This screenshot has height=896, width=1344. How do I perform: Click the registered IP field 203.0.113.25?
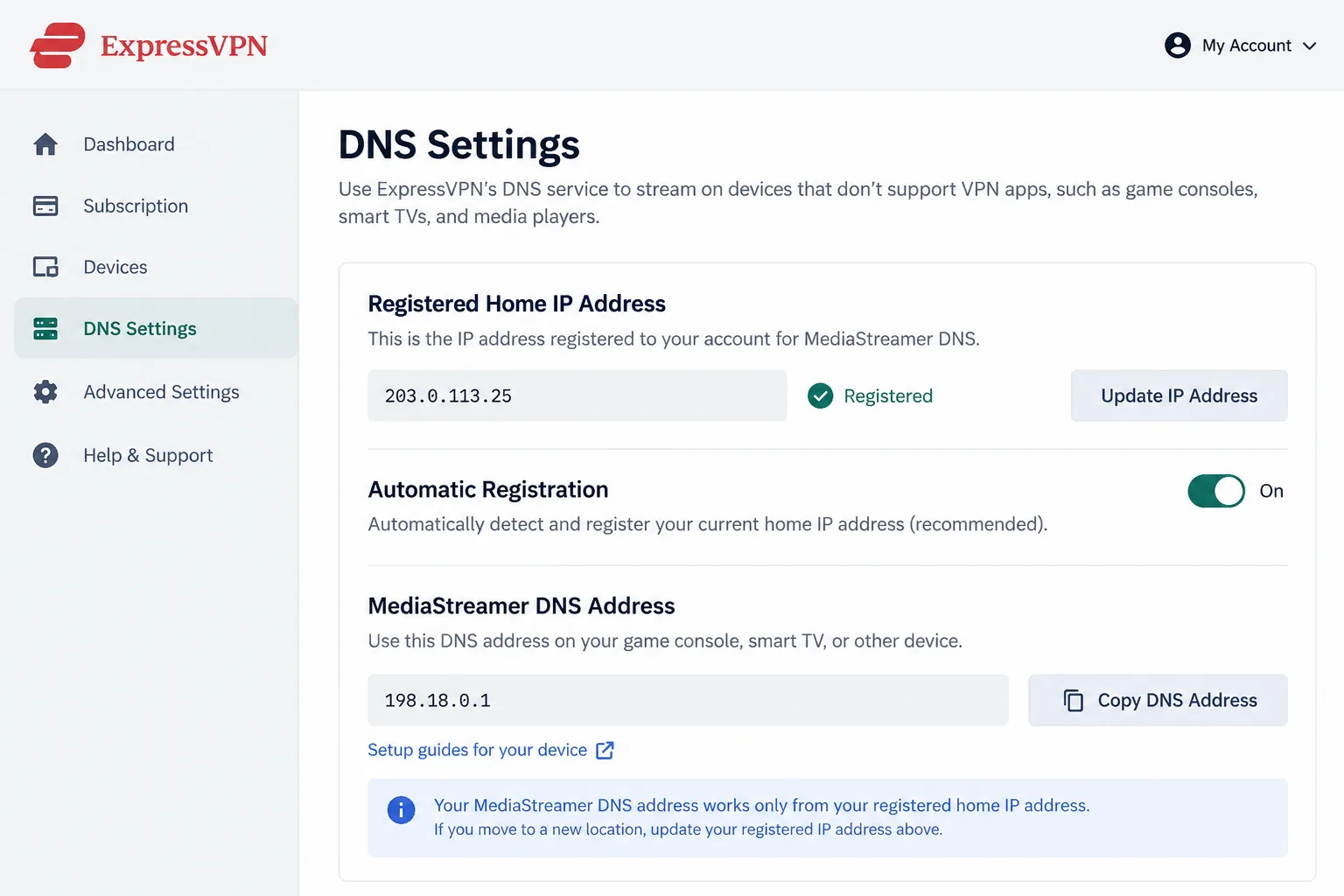click(x=577, y=395)
